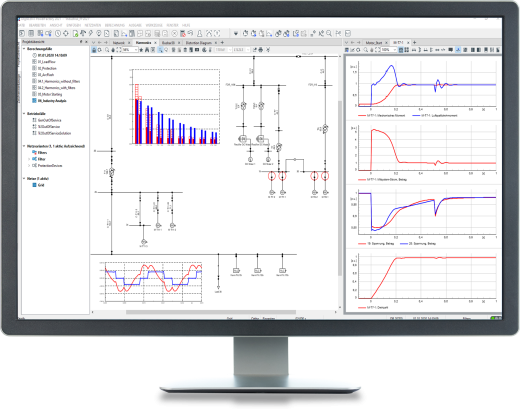Viewport: 520px width, 414px height.
Task: Click the circled X icon in the main toolbar
Action: (x=174, y=33)
